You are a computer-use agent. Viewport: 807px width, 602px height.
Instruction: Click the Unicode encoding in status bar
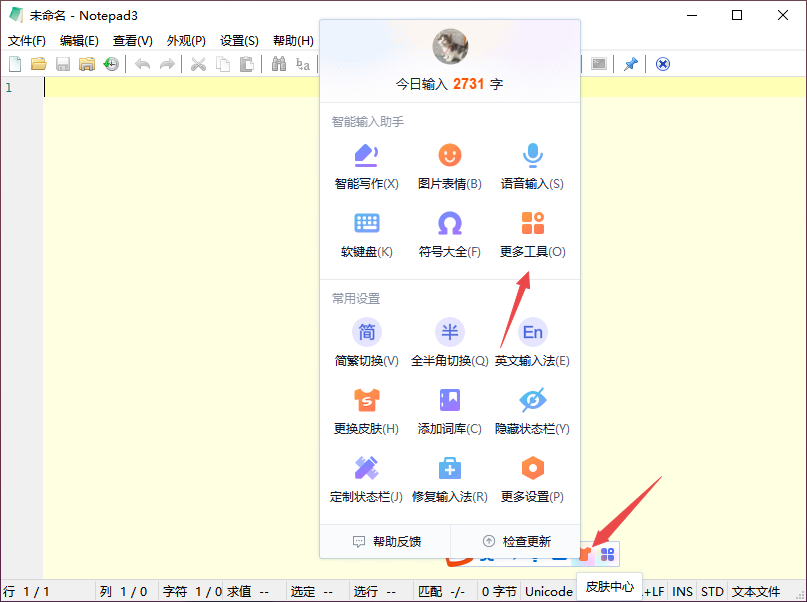[x=549, y=592]
